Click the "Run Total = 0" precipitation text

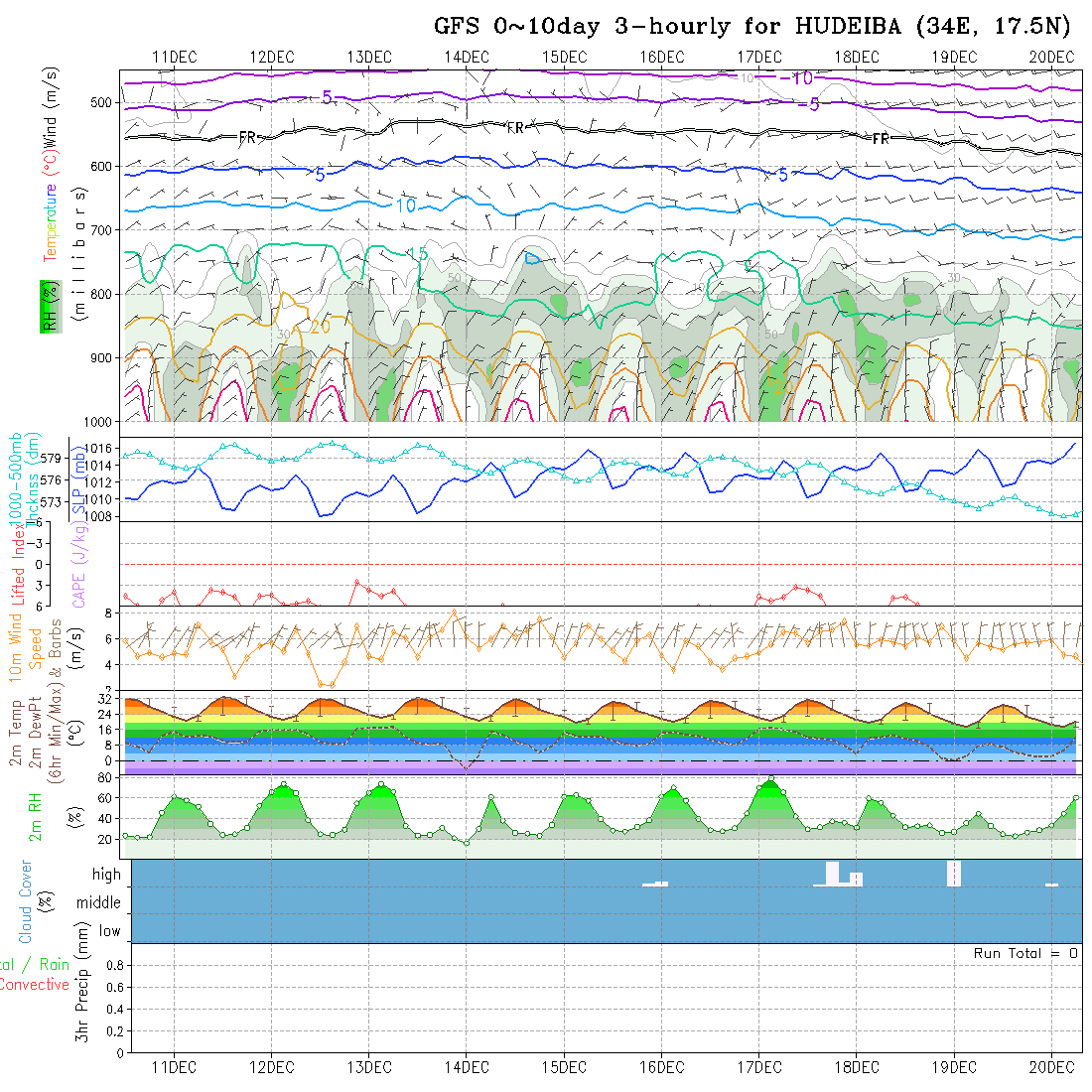pos(1025,953)
